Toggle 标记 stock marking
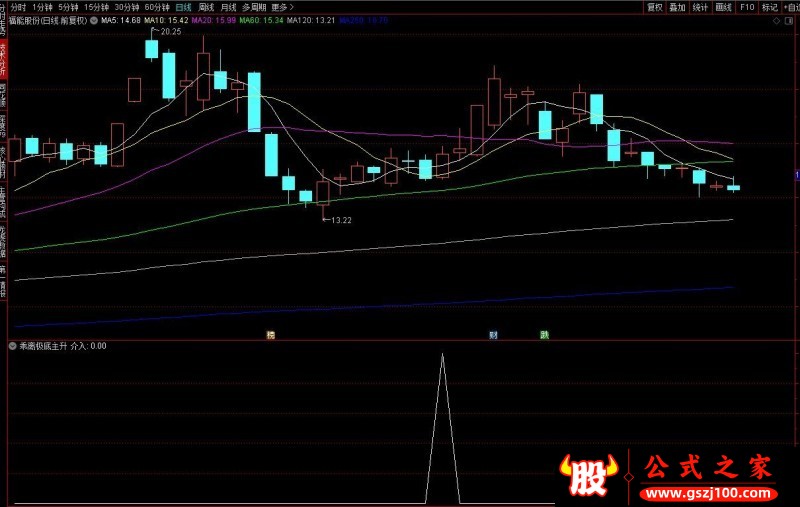This screenshot has width=800, height=507. coord(769,6)
